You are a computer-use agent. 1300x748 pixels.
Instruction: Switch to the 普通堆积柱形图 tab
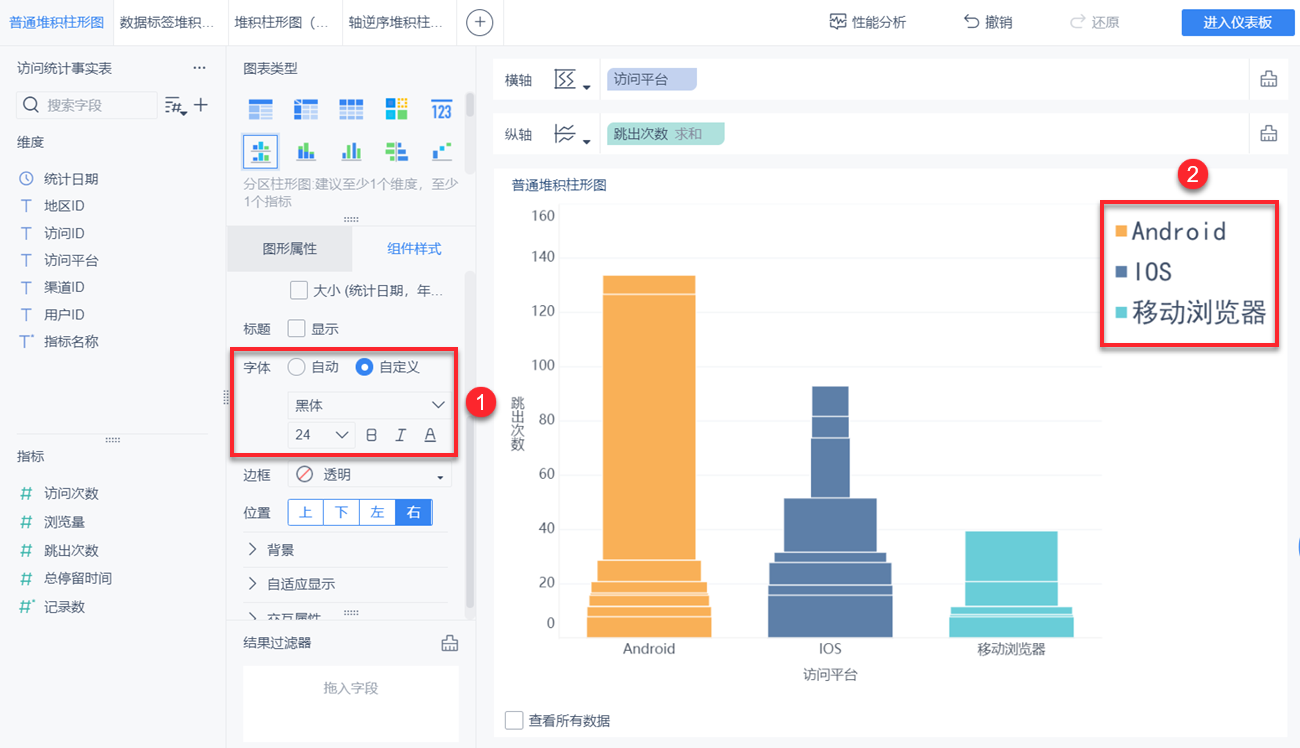tap(56, 22)
